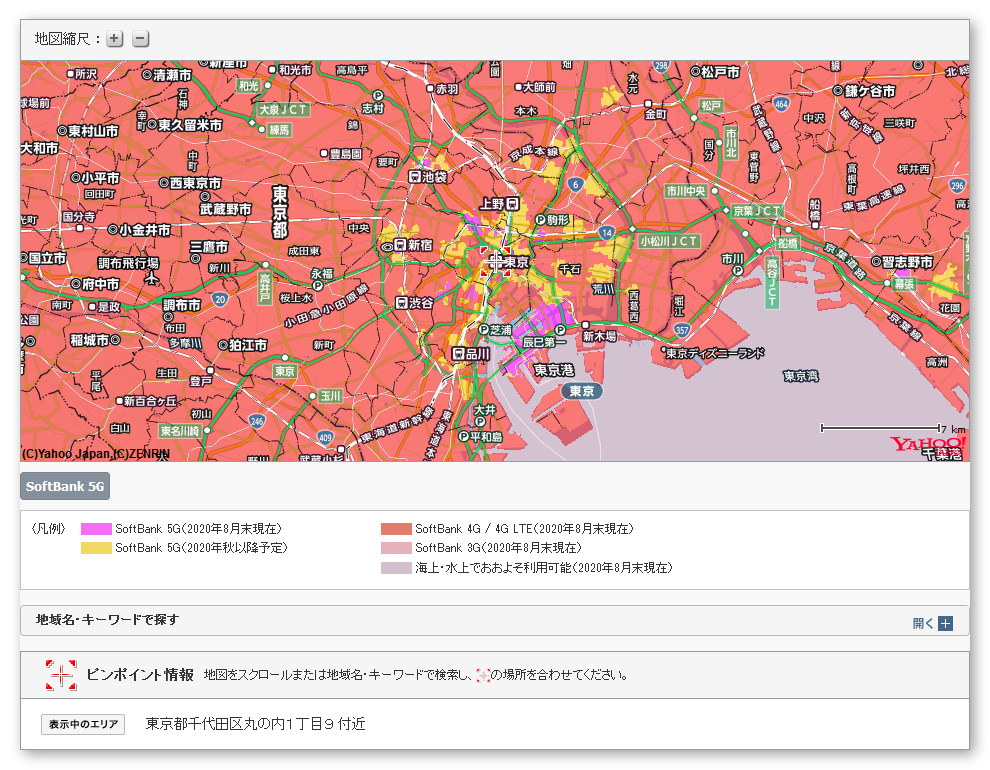This screenshot has width=990, height=770.
Task: Click the 上野 station icon on map
Action: (513, 204)
